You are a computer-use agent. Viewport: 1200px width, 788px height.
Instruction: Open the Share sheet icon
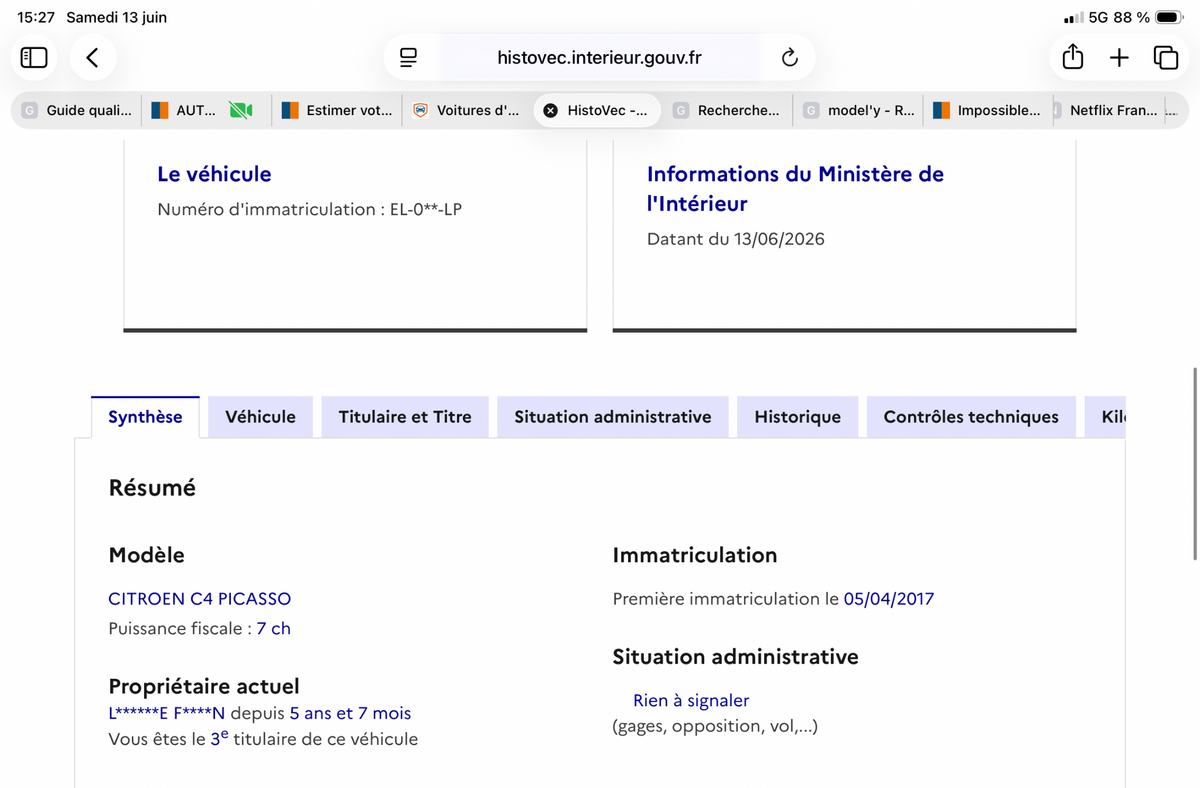(1072, 57)
